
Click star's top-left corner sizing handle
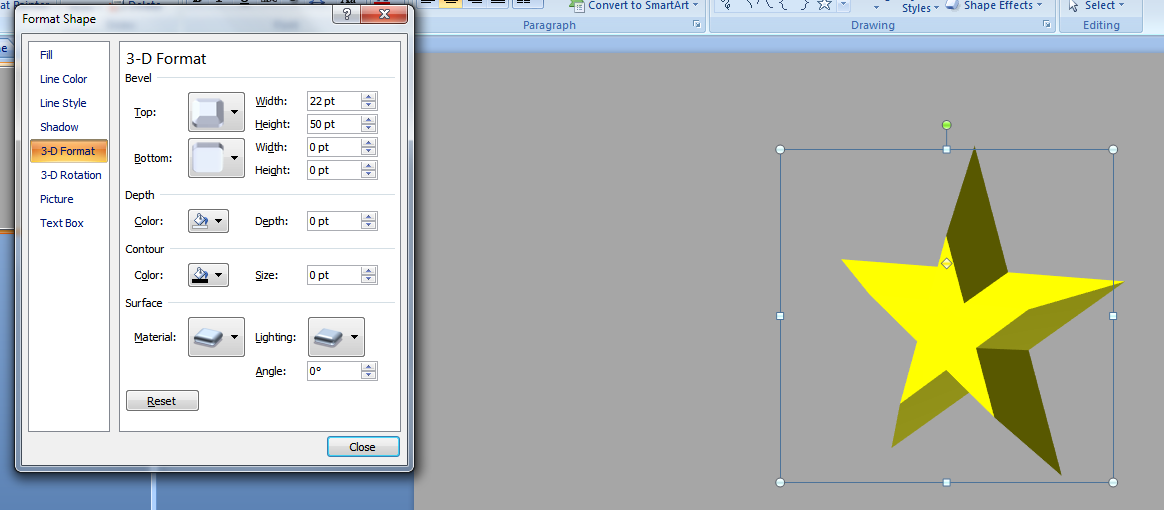pyautogui.click(x=780, y=149)
